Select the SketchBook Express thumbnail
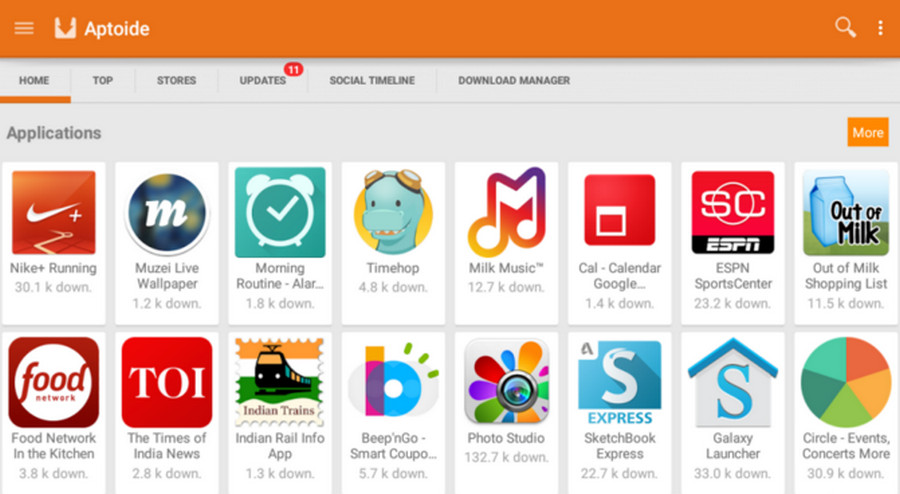The height and width of the screenshot is (494, 900). coord(620,382)
